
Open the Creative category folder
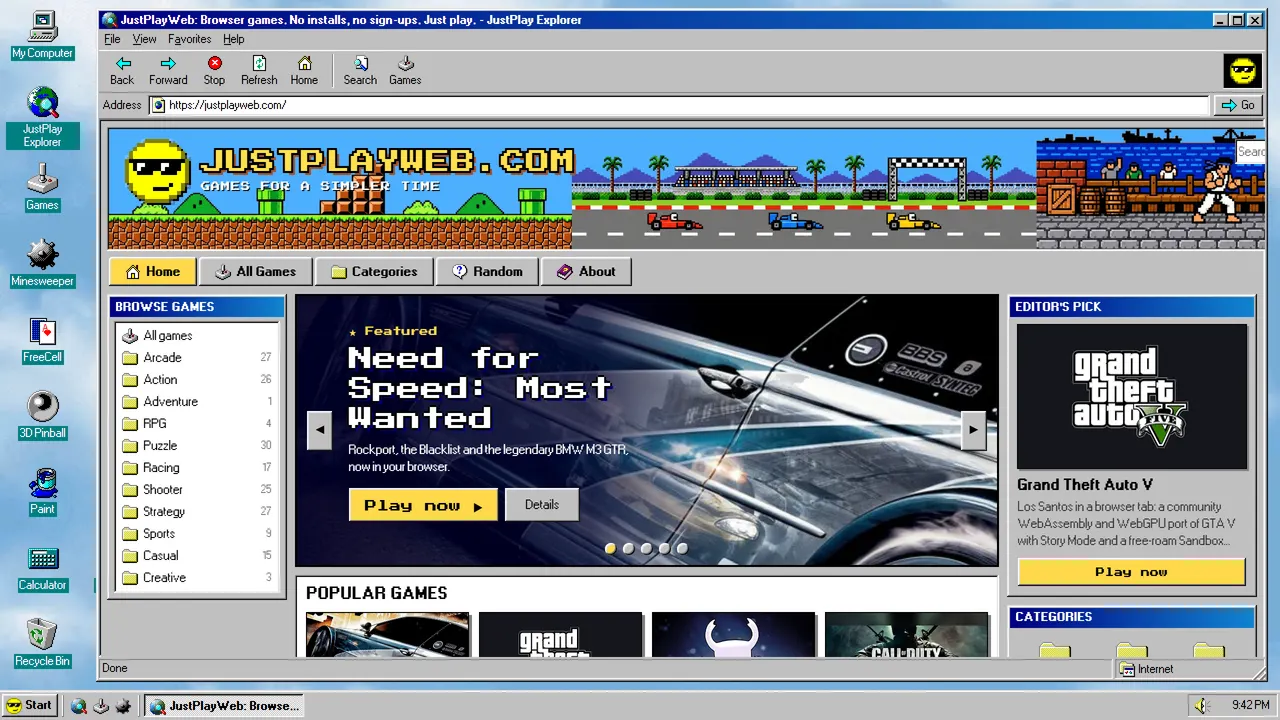(197, 578)
